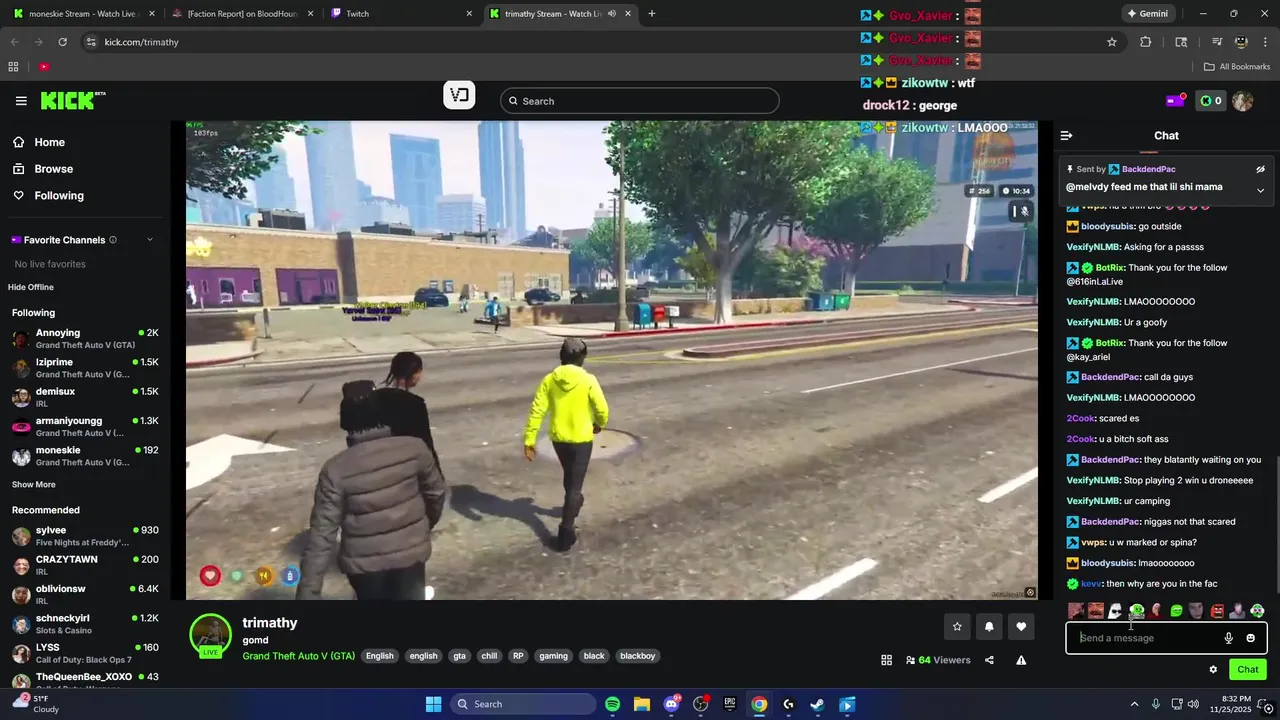Viewport: 1280px width, 720px height.
Task: Select the 'RP' stream tag
Action: coord(518,656)
